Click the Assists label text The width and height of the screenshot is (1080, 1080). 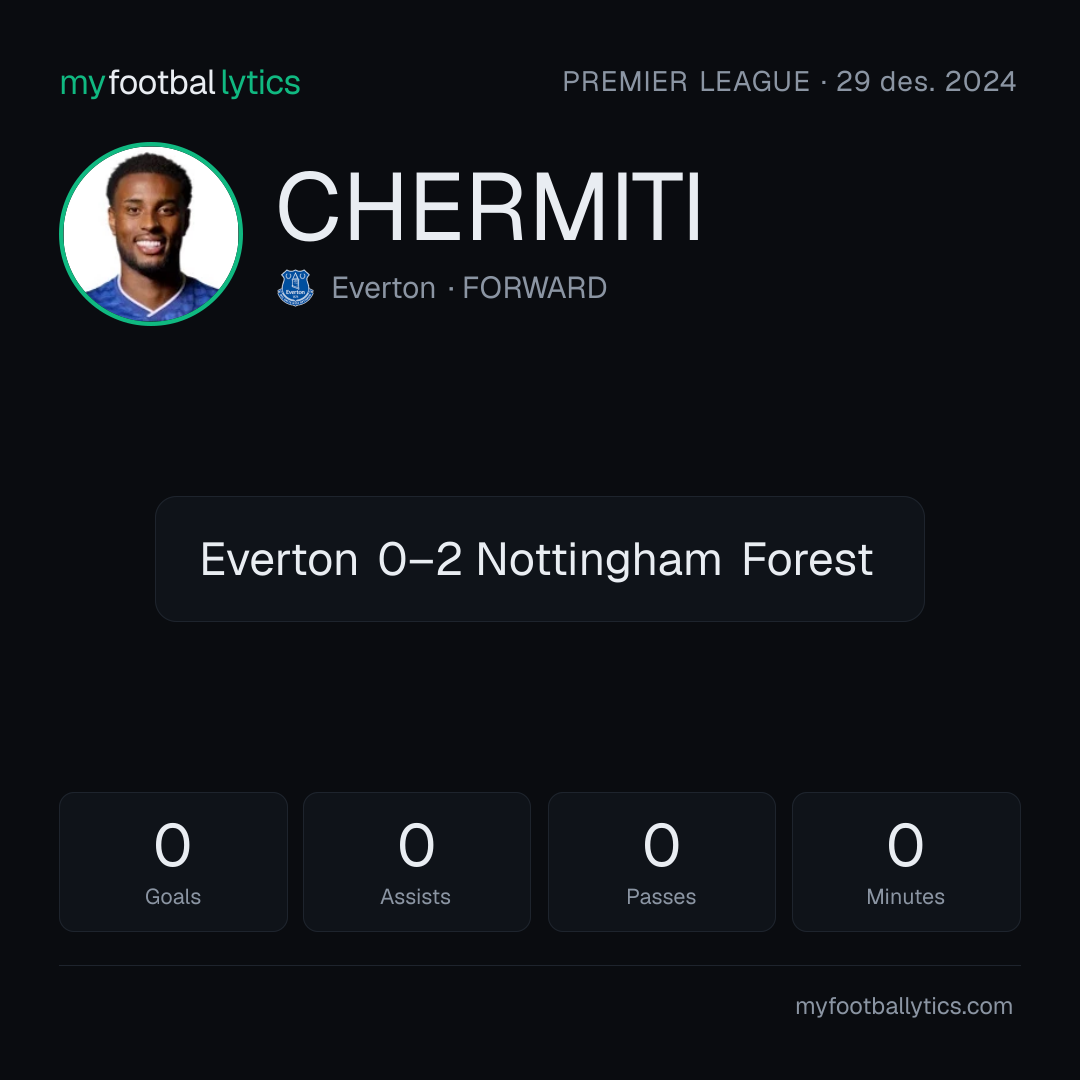pos(415,897)
